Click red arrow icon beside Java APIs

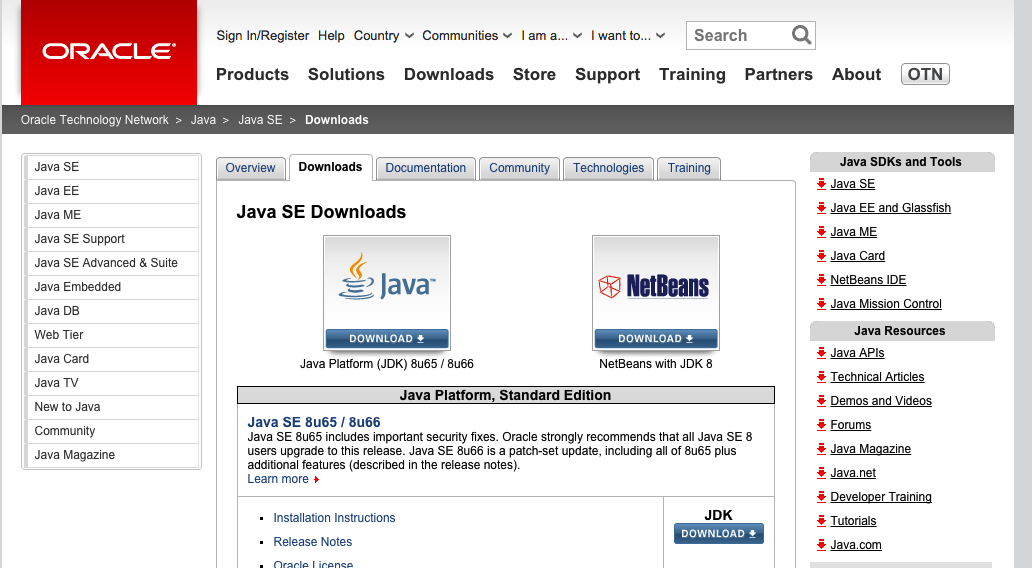(821, 353)
